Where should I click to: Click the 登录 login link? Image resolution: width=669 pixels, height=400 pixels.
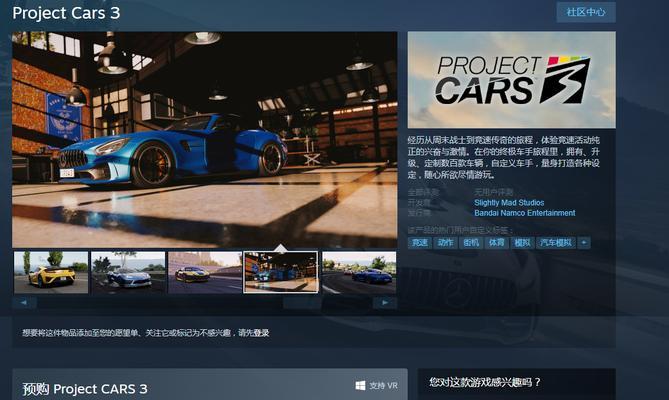tap(261, 333)
